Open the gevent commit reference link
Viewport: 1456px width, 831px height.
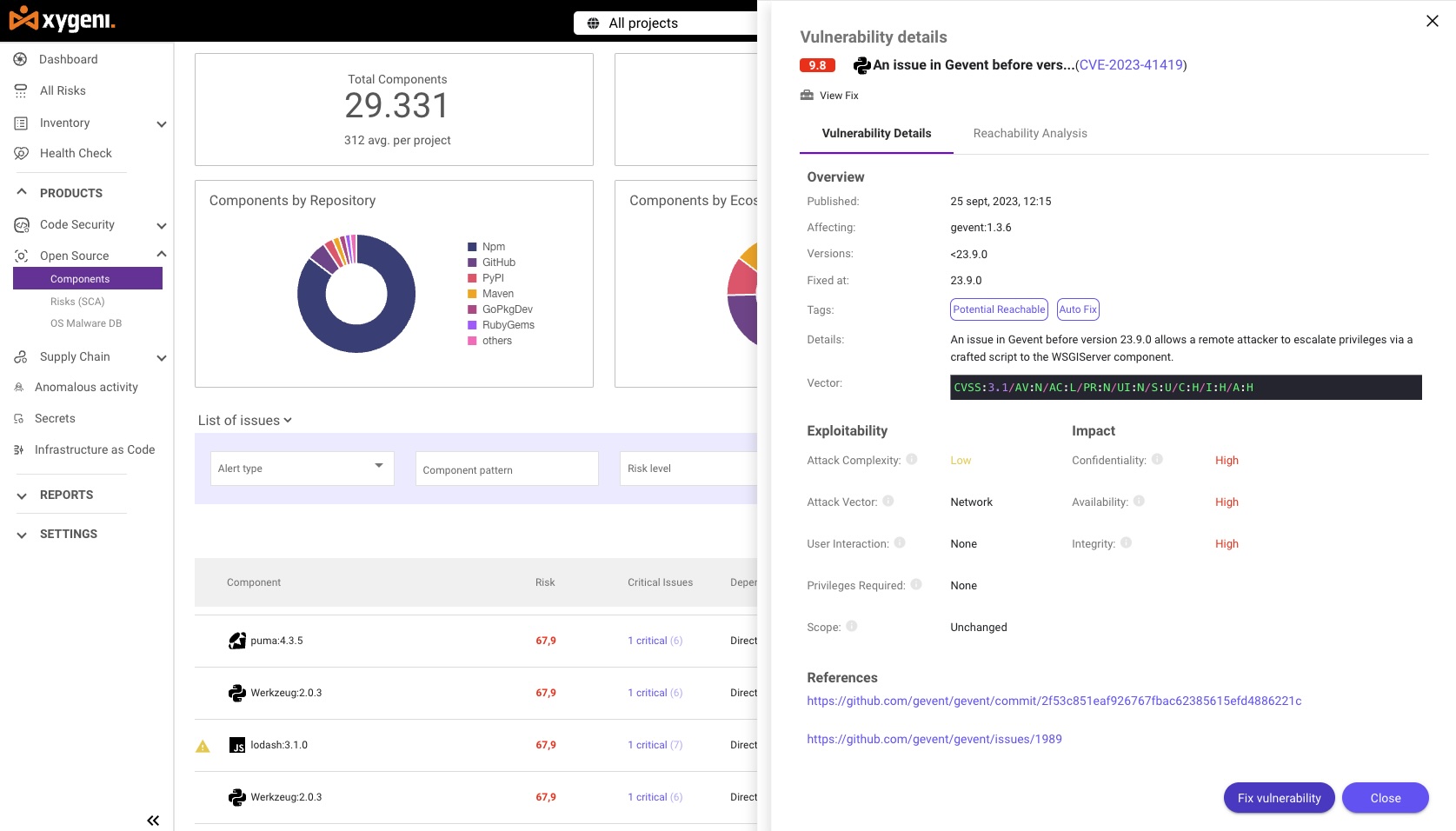coord(1054,701)
